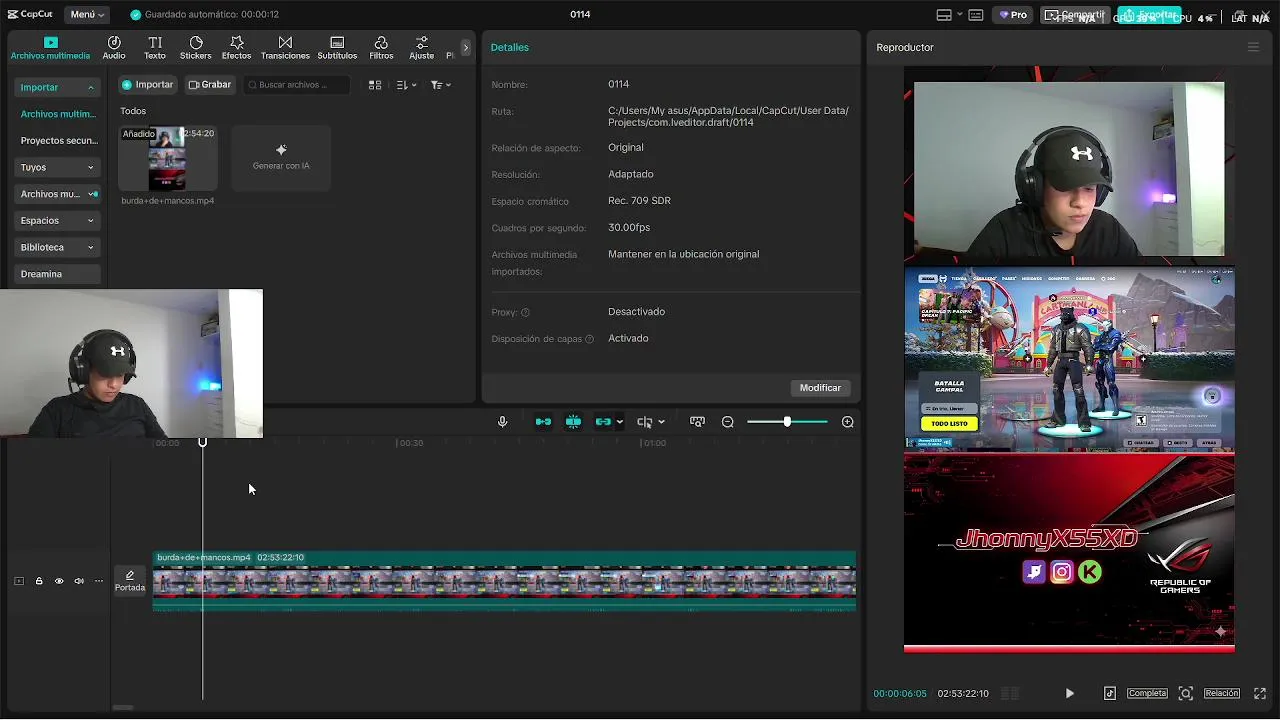The image size is (1280, 720).
Task: Click the track collapse box icon
Action: (19, 581)
